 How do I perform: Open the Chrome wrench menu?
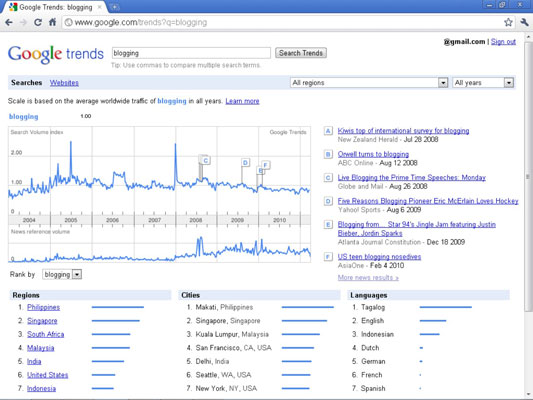[525, 22]
